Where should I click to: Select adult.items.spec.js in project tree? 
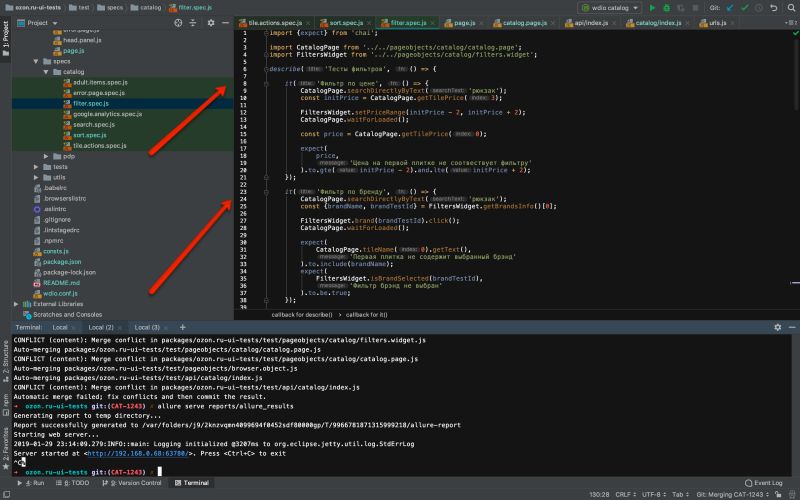tap(95, 83)
